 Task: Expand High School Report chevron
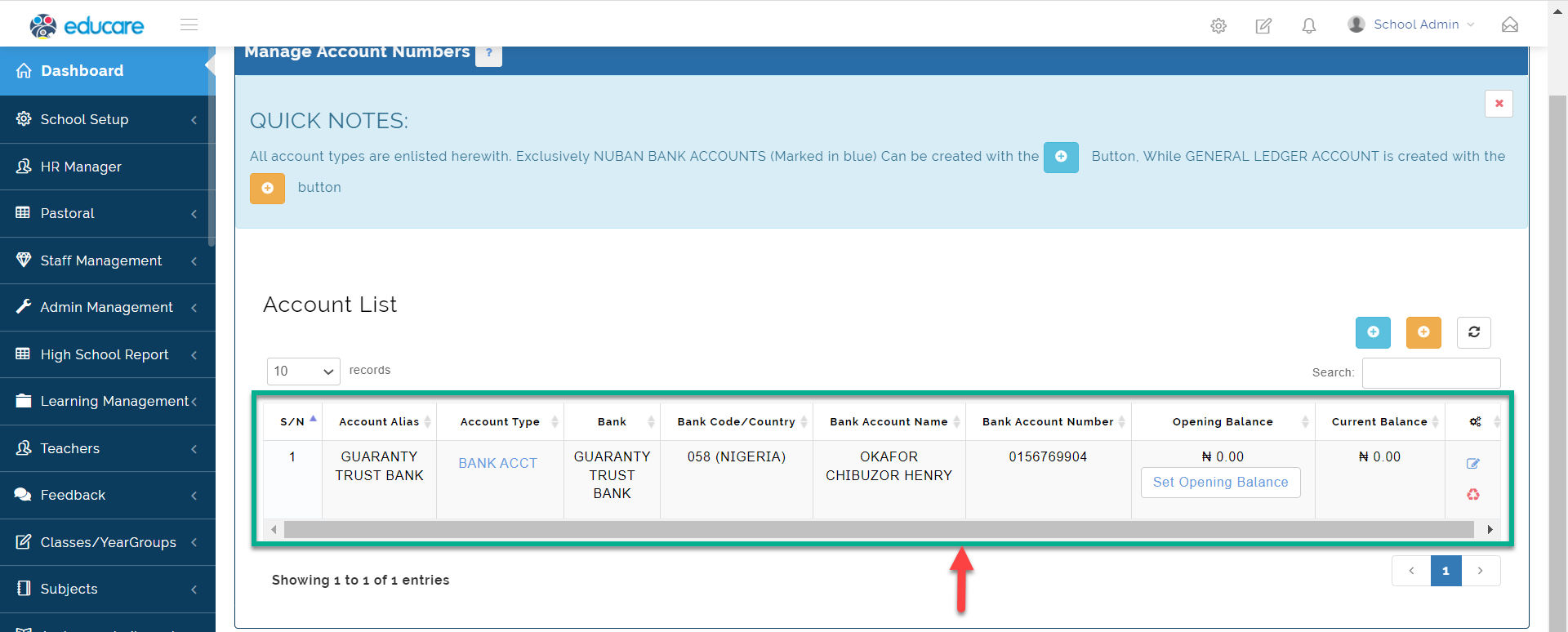pyautogui.click(x=194, y=354)
